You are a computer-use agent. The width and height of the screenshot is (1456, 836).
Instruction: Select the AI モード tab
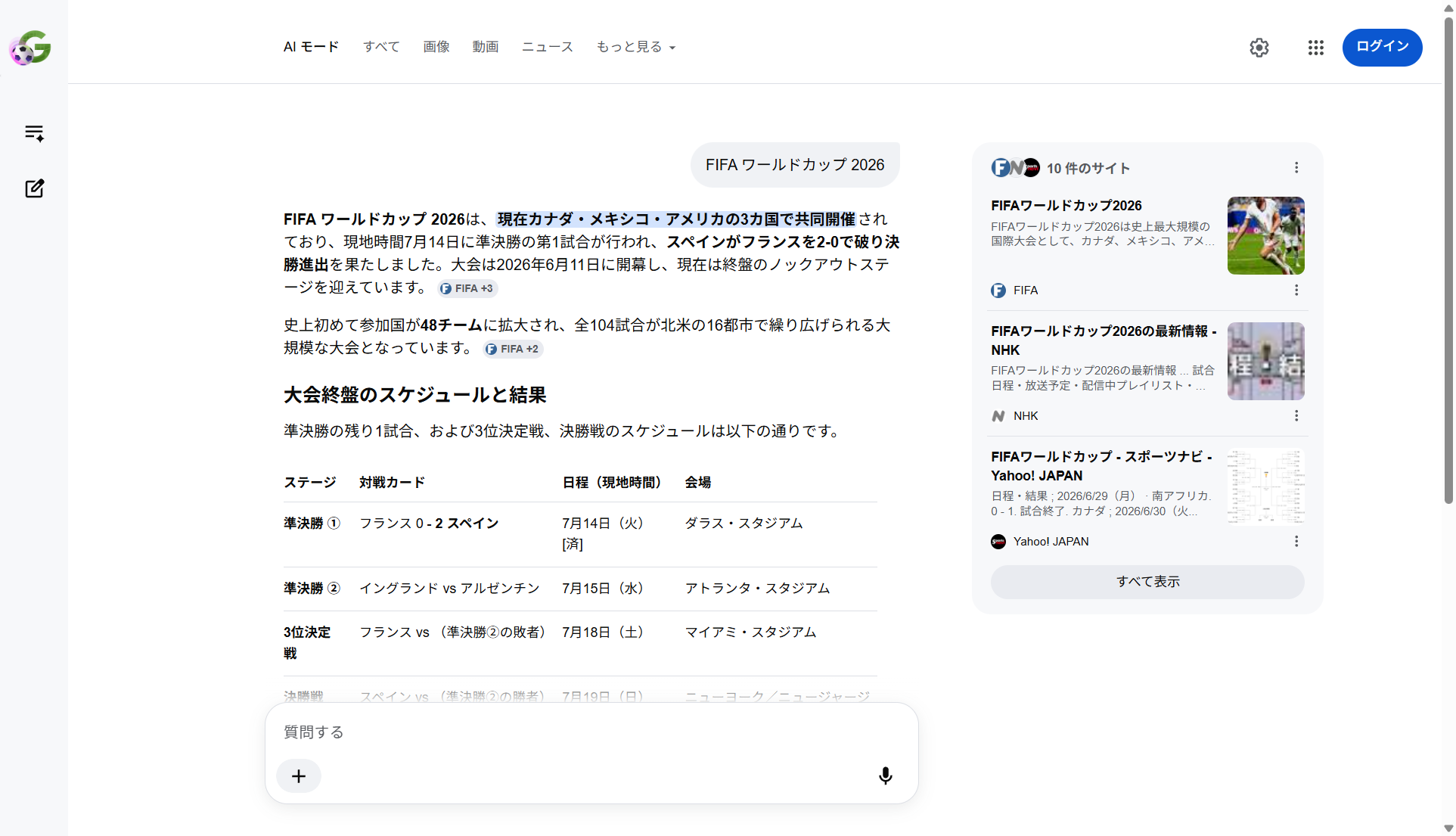coord(311,47)
